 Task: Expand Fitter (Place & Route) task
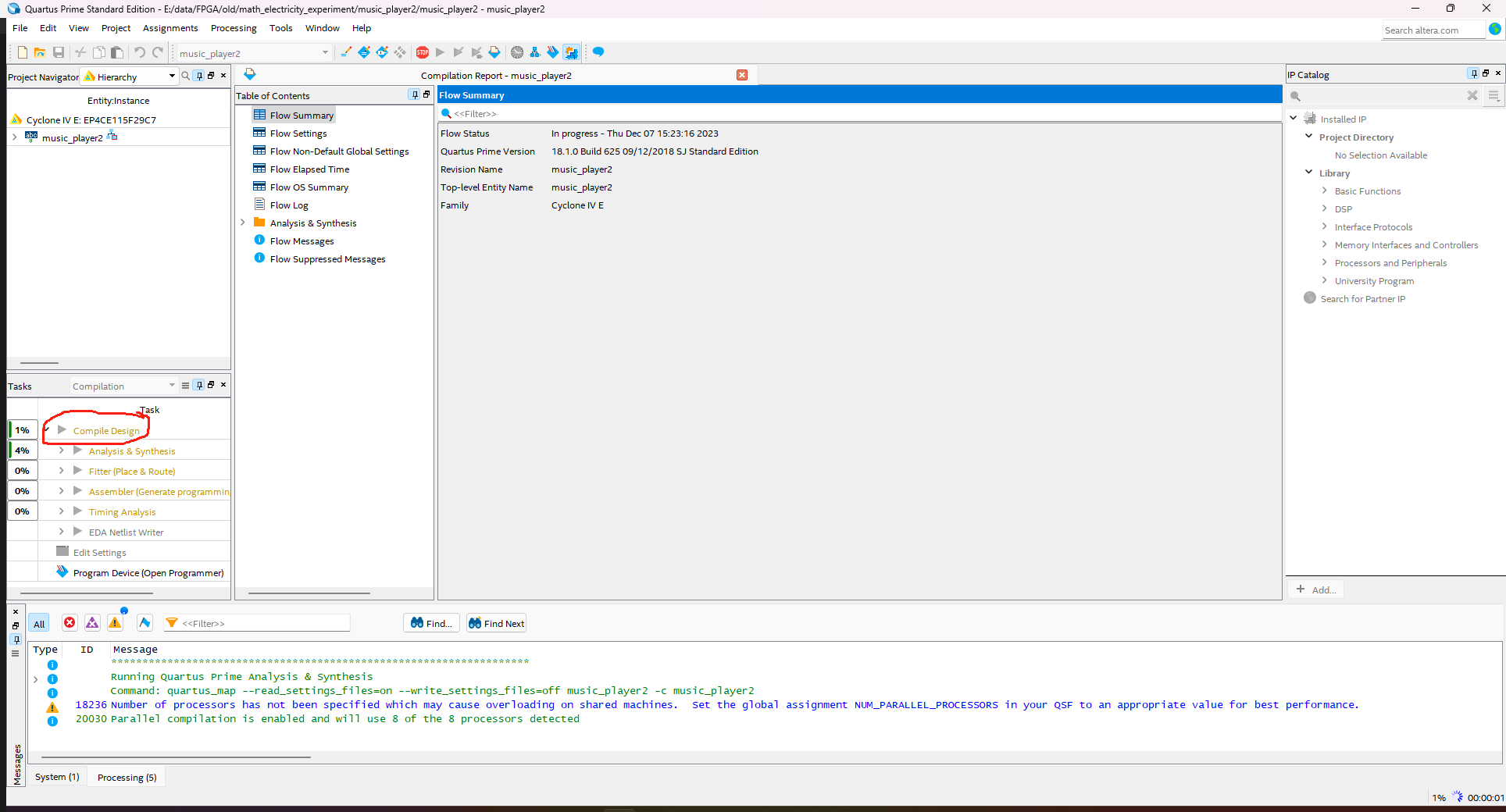point(61,471)
